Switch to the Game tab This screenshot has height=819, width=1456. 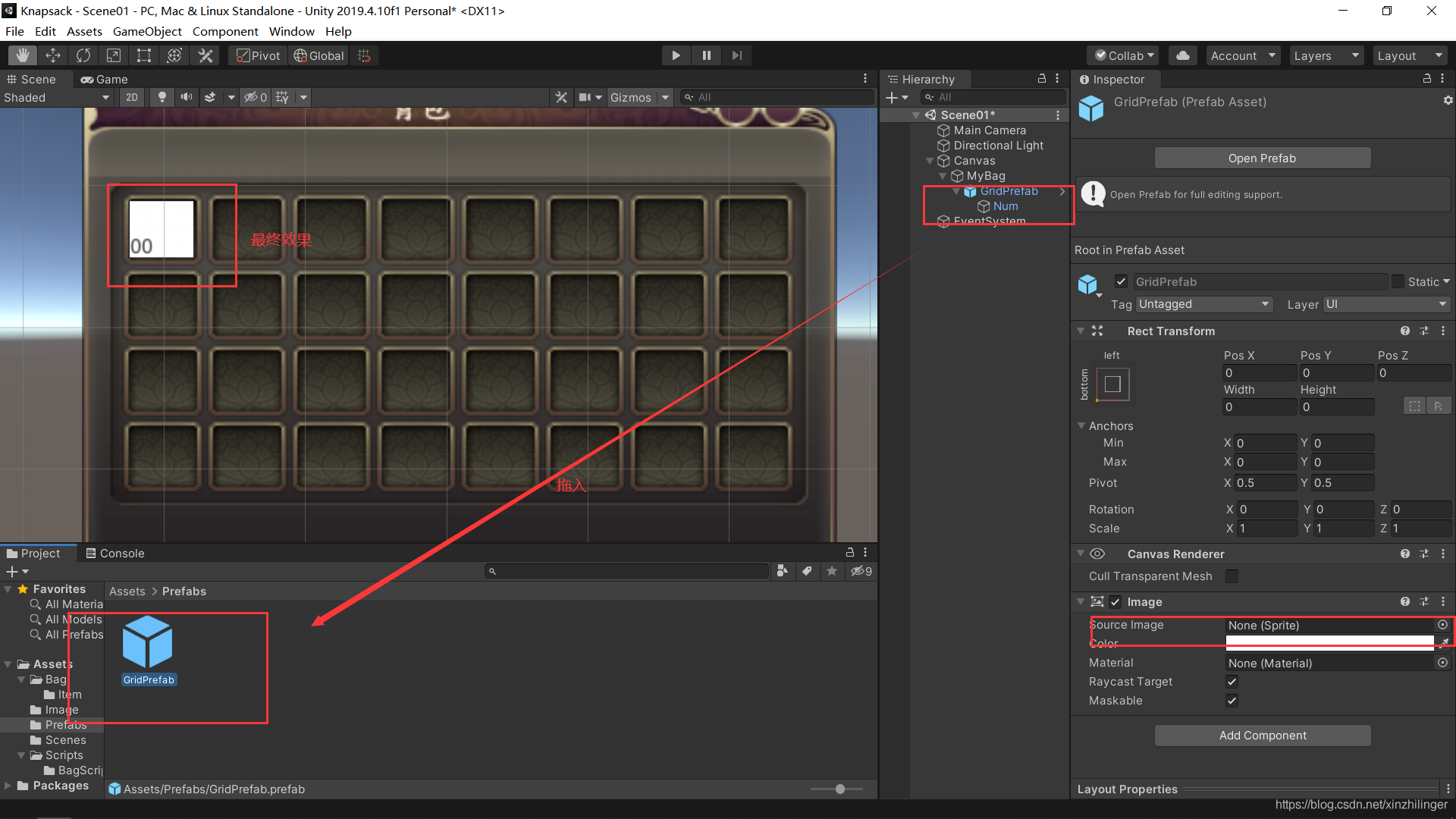click(x=105, y=79)
